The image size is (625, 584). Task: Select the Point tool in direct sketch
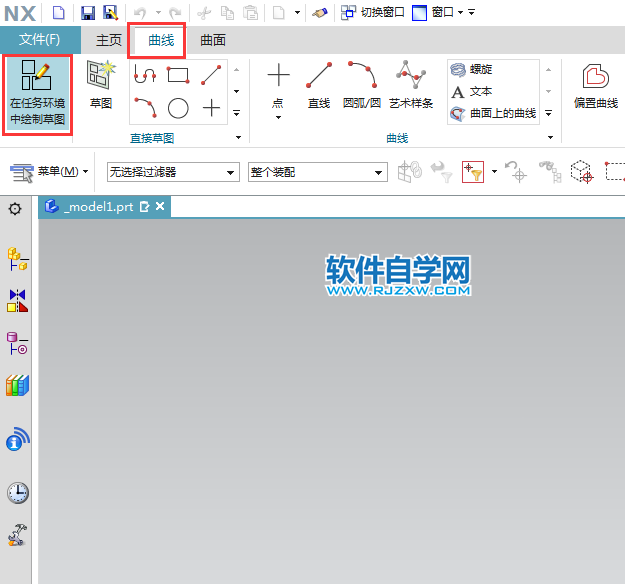click(x=211, y=108)
